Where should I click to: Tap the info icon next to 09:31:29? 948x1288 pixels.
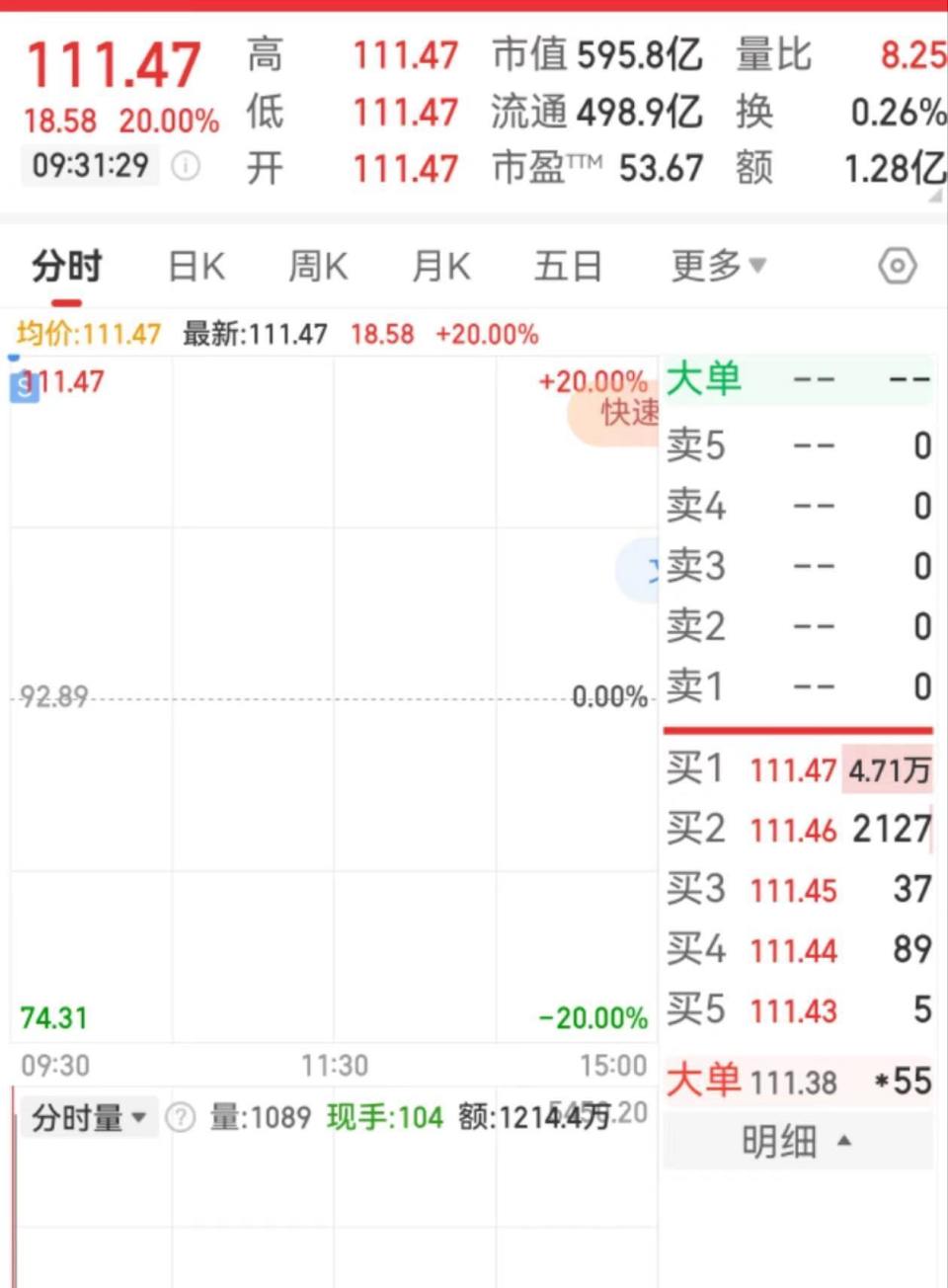tap(184, 166)
